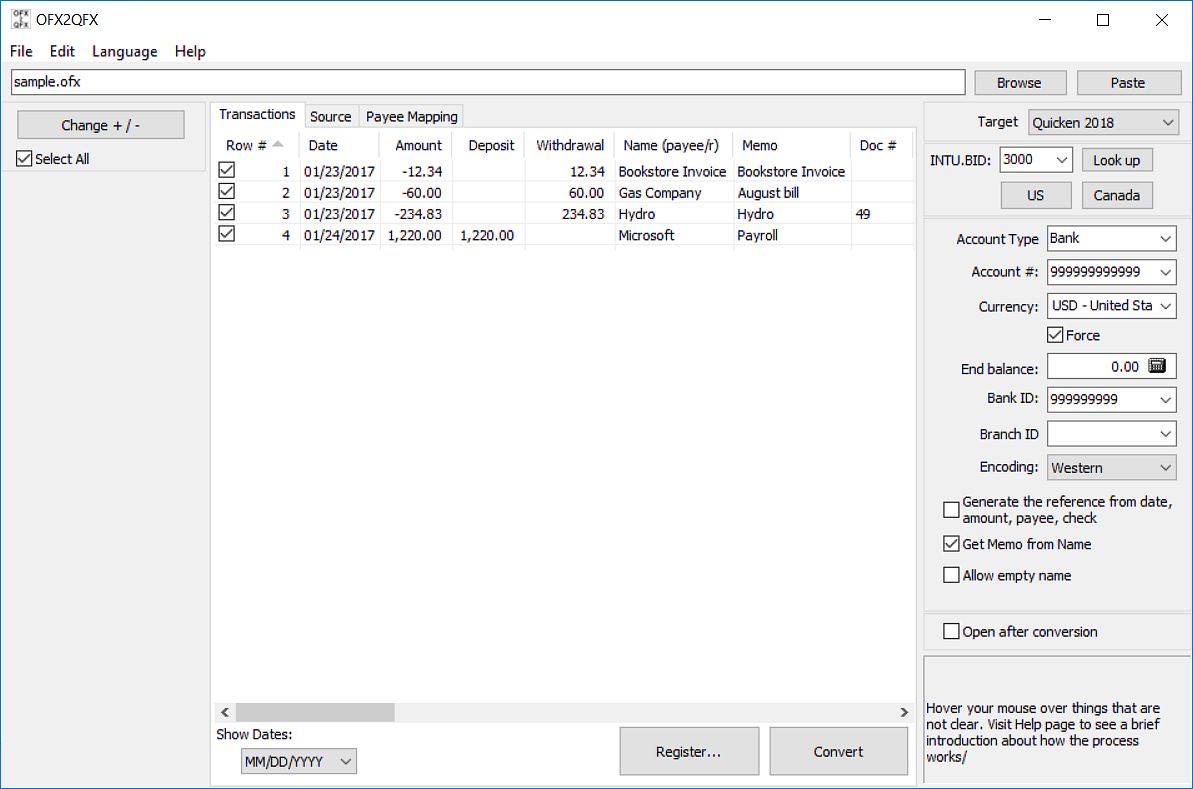Viewport: 1193px width, 789px height.
Task: Click the Paste button
Action: [1128, 82]
